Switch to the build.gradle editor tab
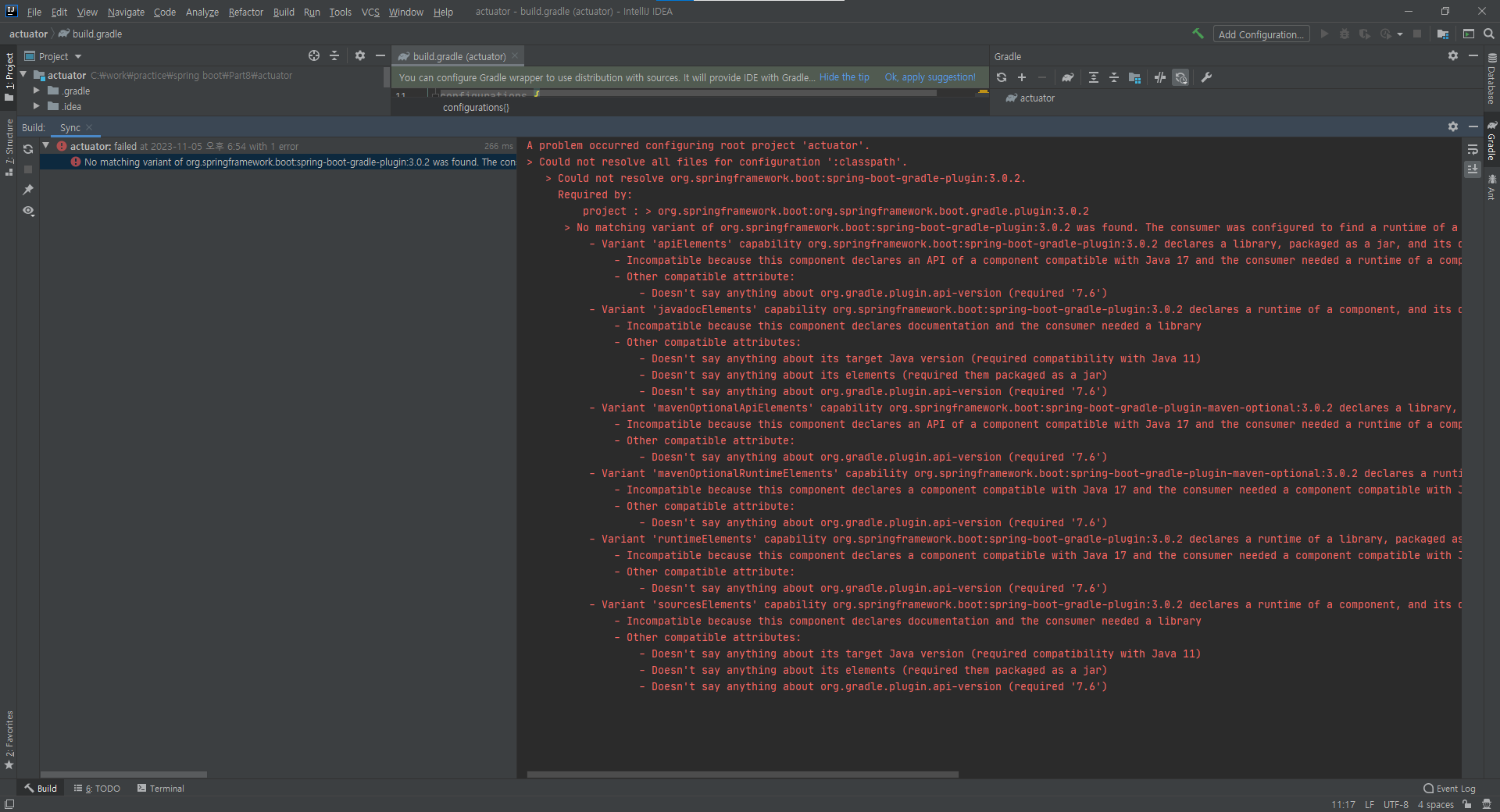 coord(457,55)
